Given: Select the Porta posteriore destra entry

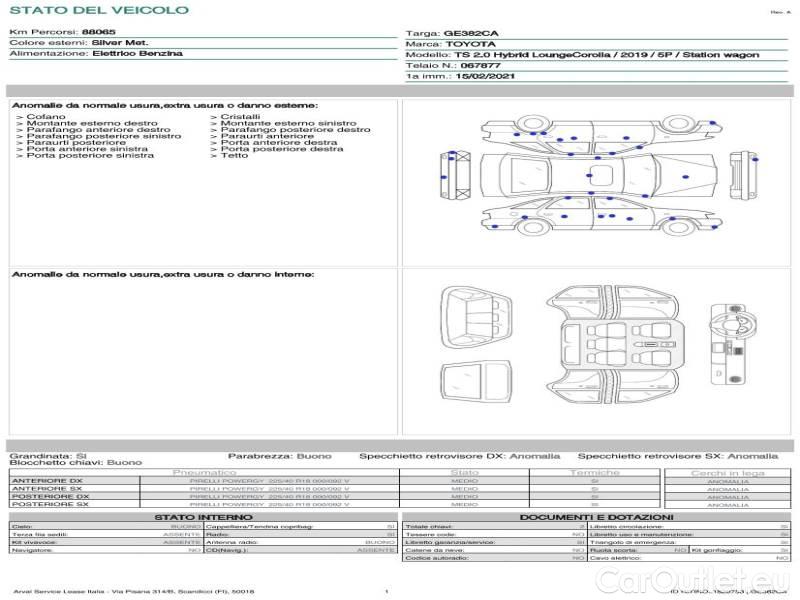Looking at the screenshot, I should click(282, 149).
